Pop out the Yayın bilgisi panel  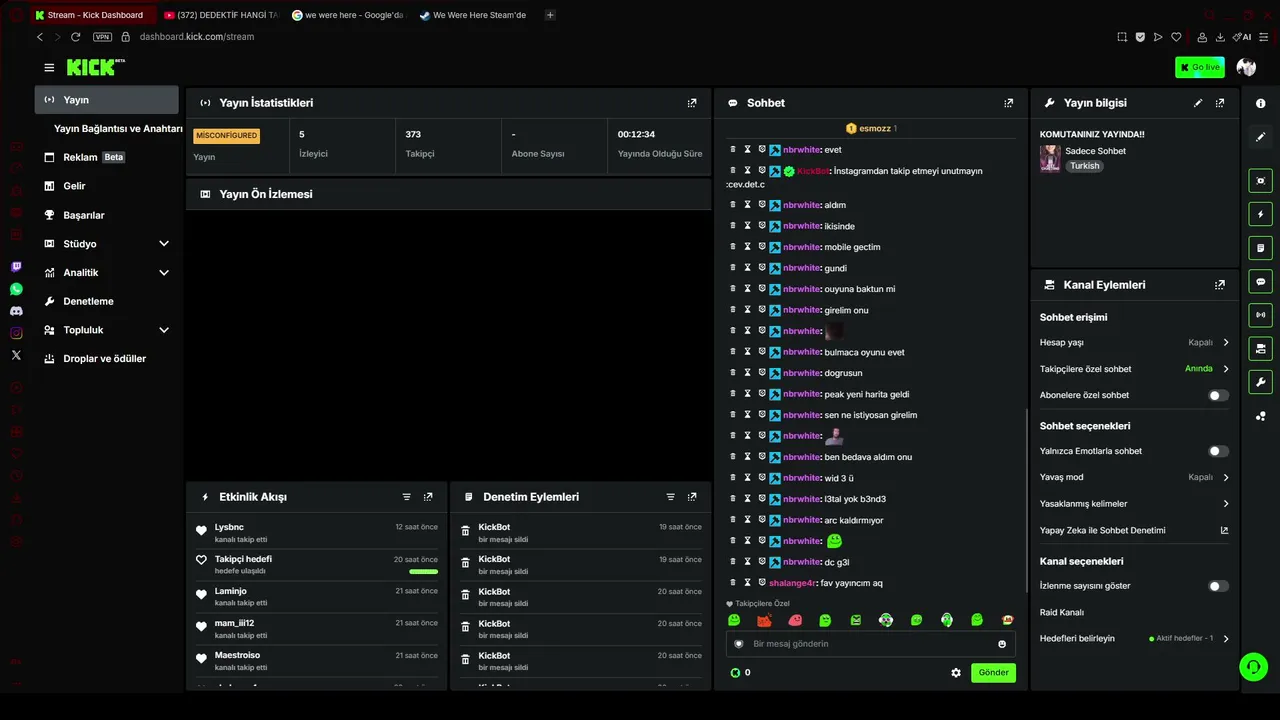[x=1220, y=103]
